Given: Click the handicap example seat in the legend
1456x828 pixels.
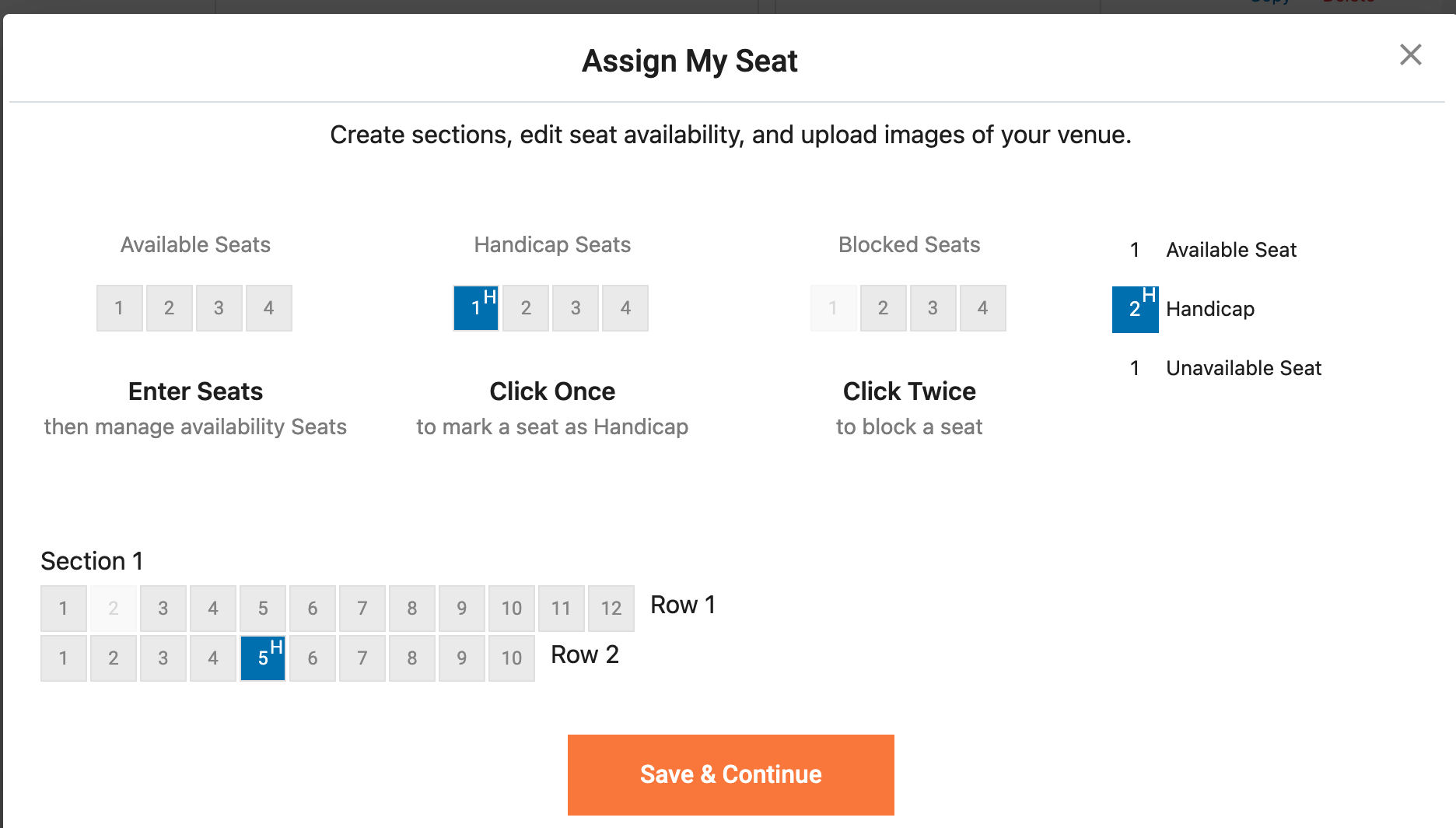Looking at the screenshot, I should 1135,309.
